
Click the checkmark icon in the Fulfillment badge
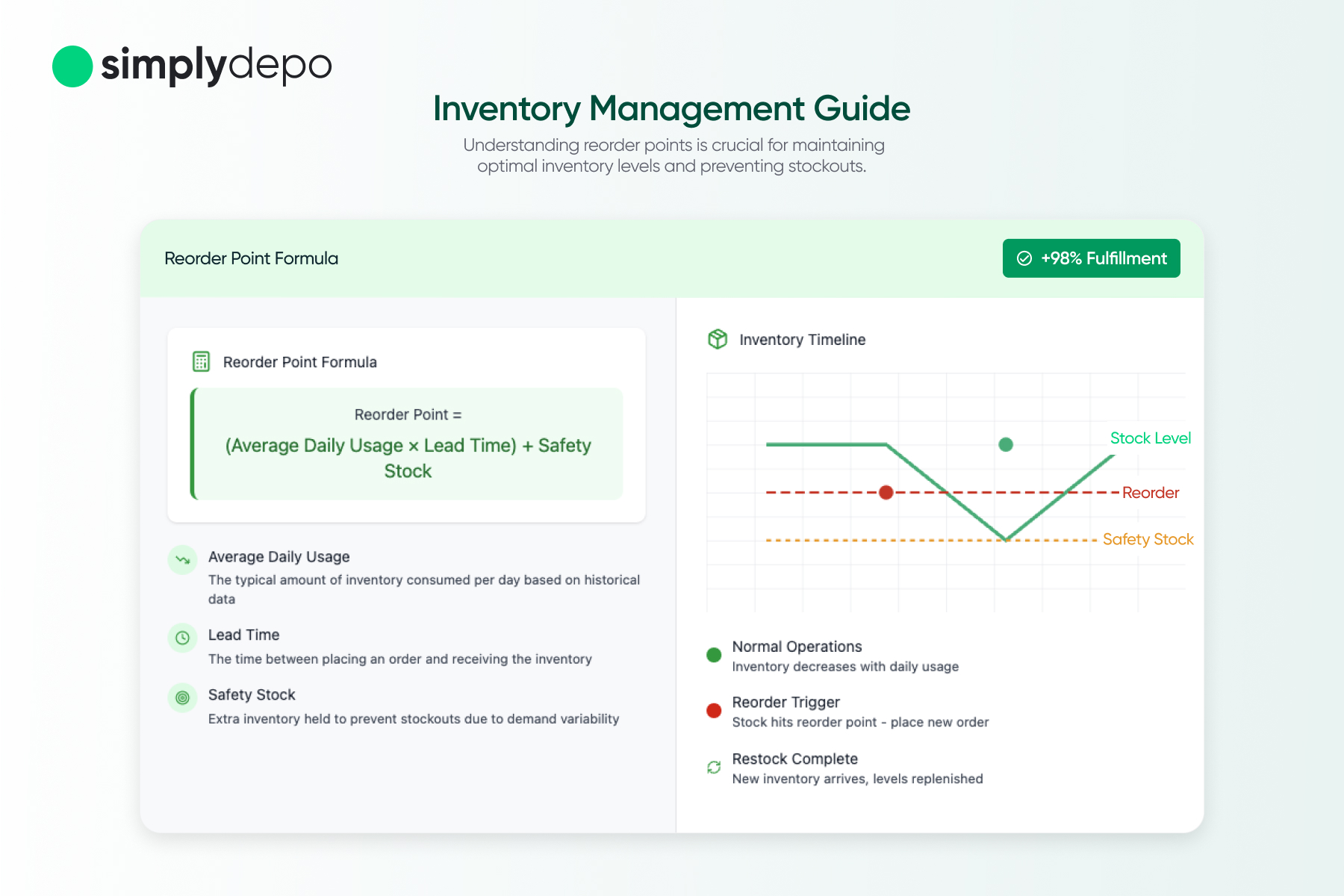(x=1024, y=258)
